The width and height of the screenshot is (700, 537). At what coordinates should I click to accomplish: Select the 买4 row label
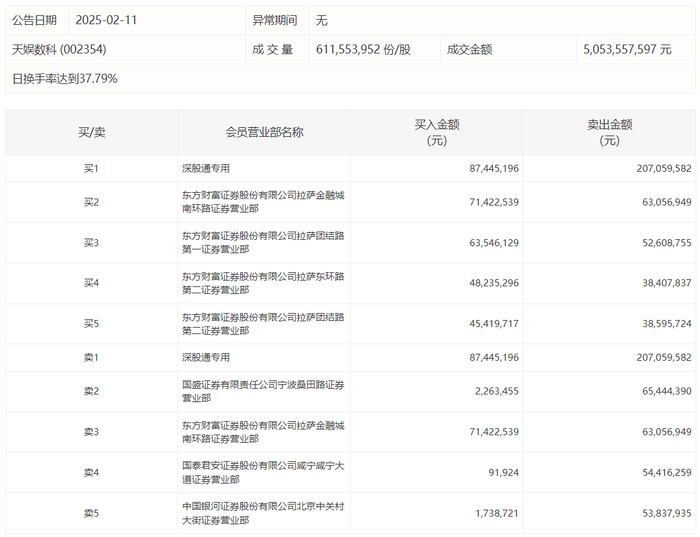click(92, 283)
